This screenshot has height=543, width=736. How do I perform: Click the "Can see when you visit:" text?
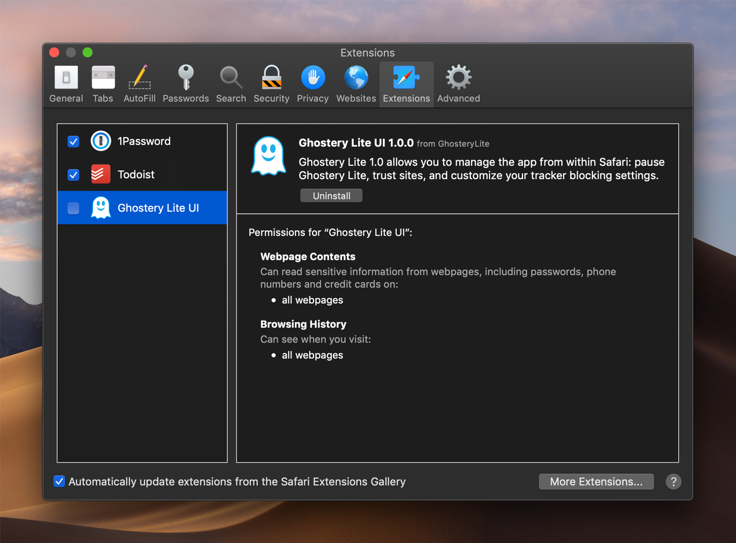pyautogui.click(x=315, y=339)
